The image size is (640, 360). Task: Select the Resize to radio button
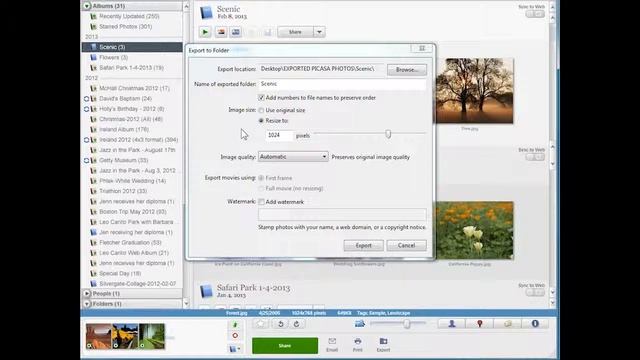point(261,120)
